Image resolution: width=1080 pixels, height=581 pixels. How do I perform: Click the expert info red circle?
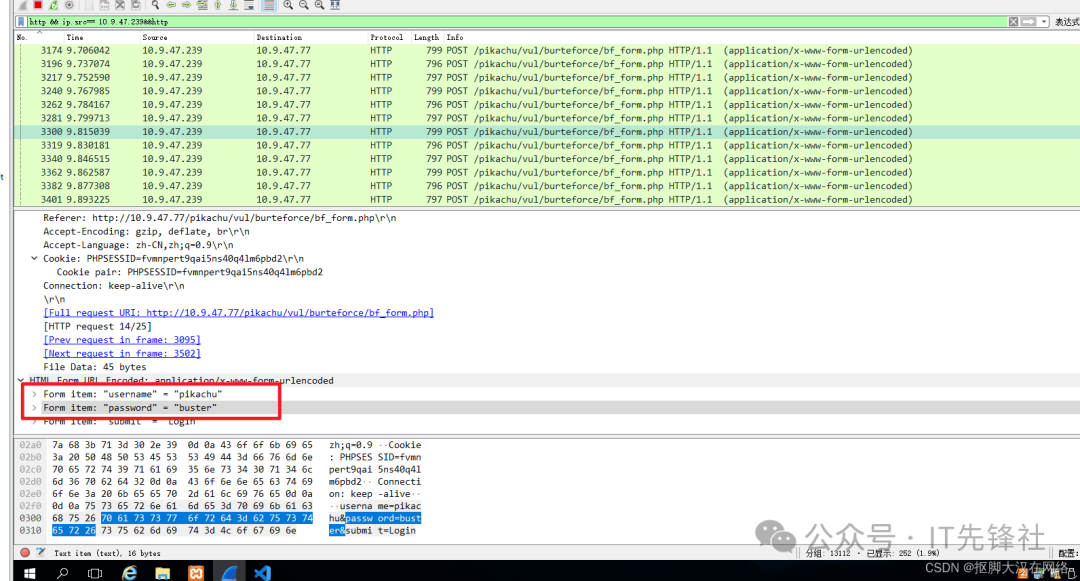tap(25, 552)
